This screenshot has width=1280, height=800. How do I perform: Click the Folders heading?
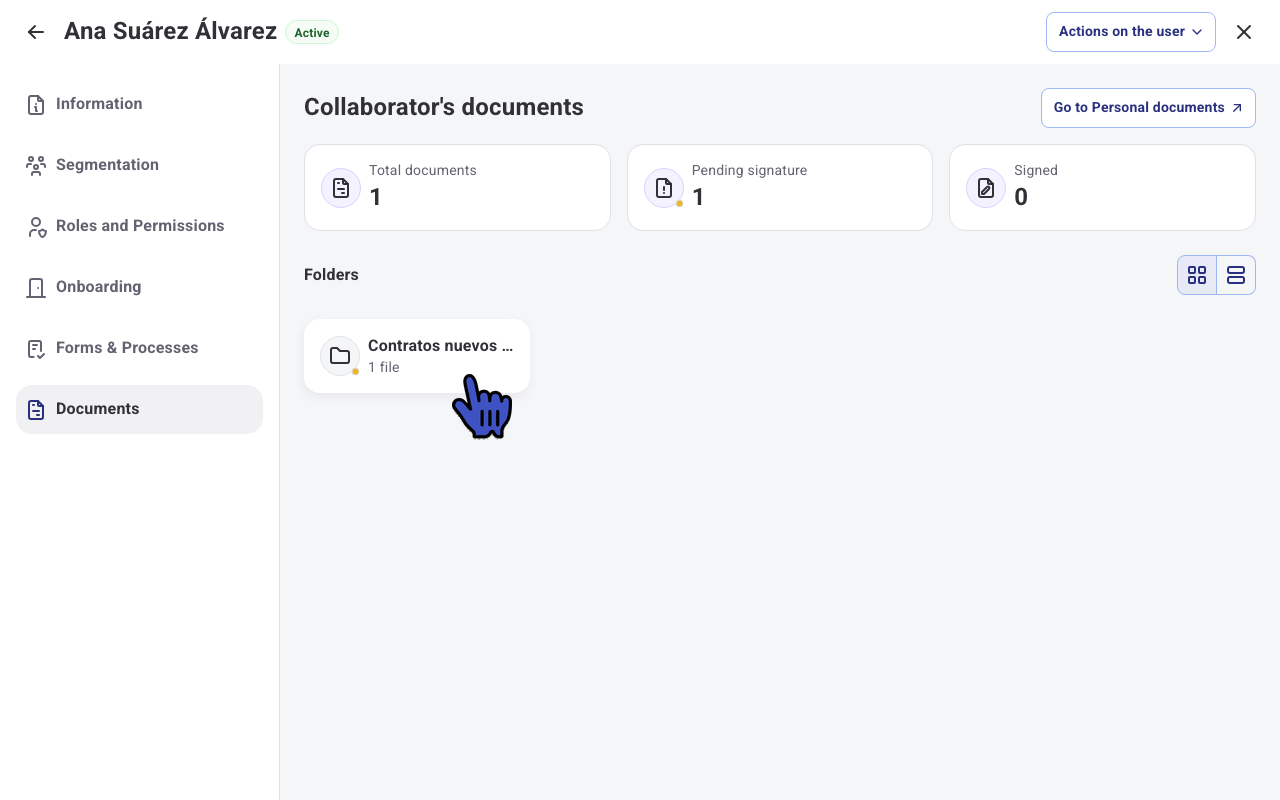[x=331, y=275]
